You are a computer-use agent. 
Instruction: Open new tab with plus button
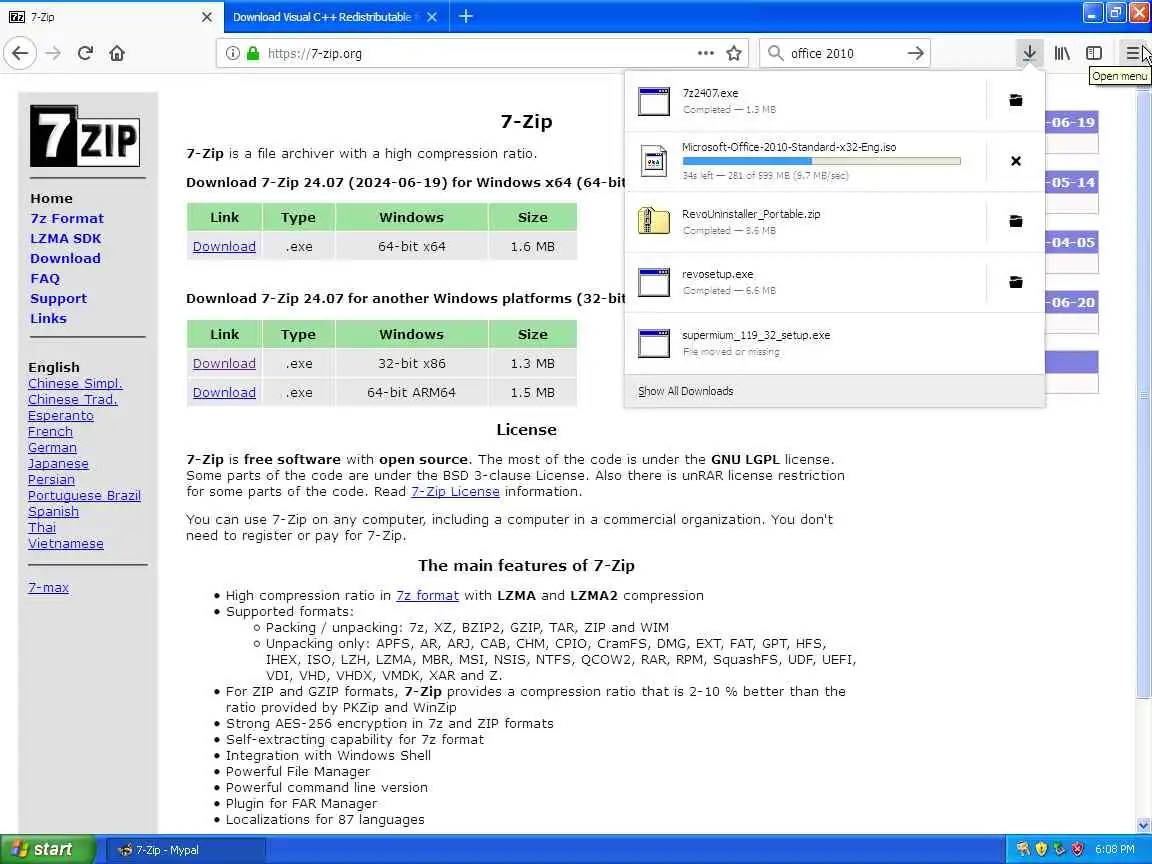466,16
